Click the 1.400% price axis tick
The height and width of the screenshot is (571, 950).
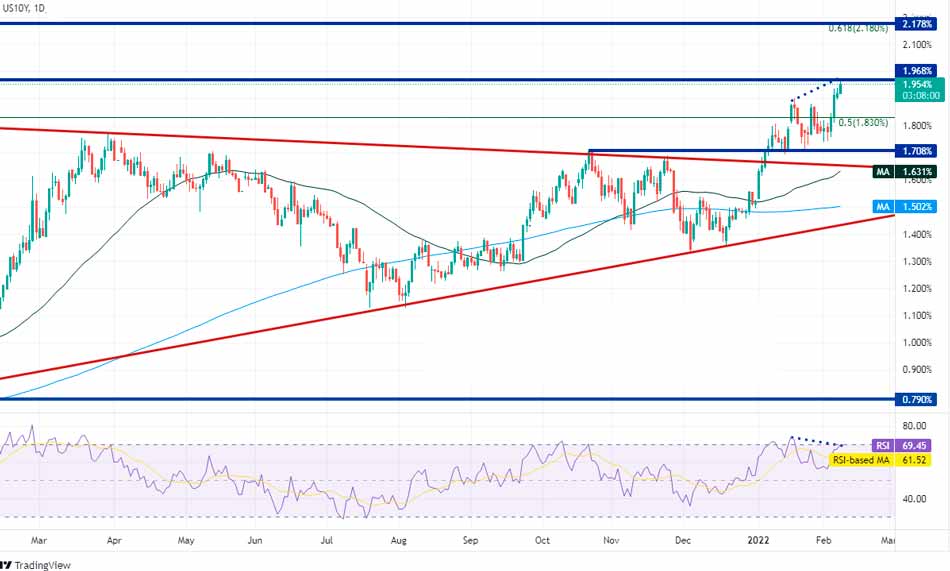point(917,234)
